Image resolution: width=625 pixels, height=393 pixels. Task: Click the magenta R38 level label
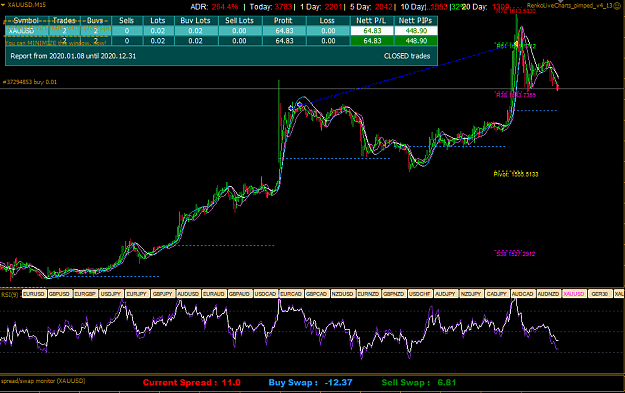[x=515, y=95]
